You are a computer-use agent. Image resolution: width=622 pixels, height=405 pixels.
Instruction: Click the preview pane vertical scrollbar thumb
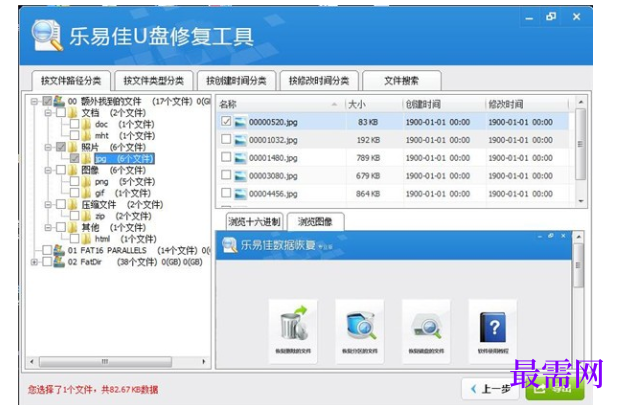(578, 265)
